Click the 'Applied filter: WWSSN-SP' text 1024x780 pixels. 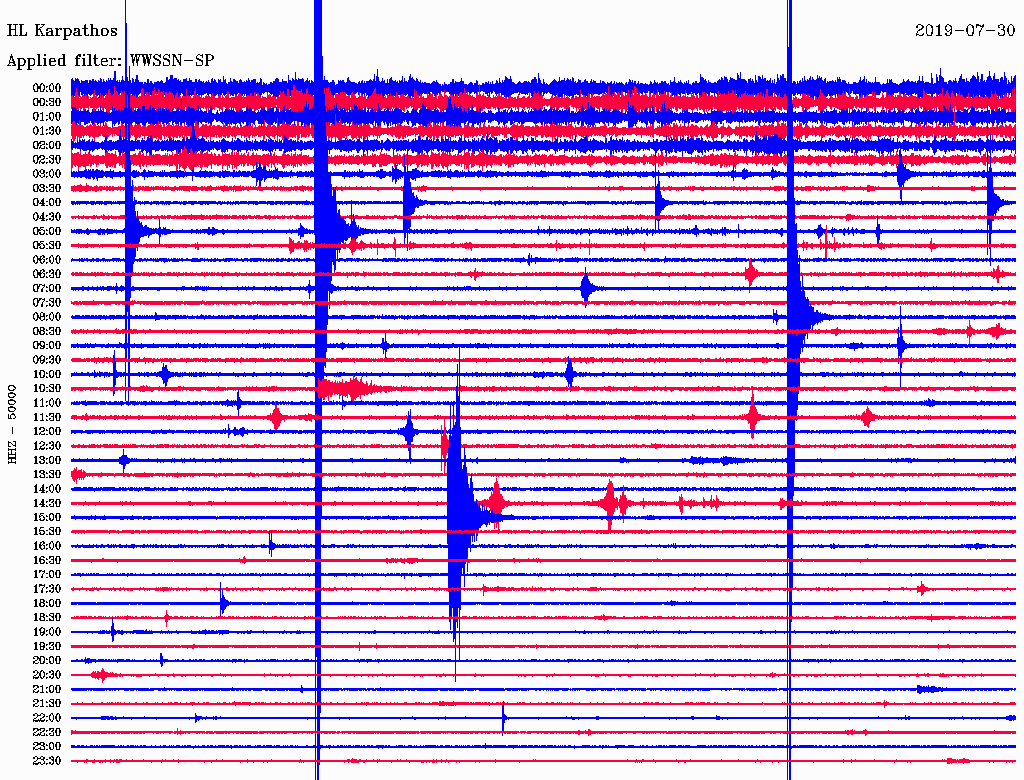110,61
